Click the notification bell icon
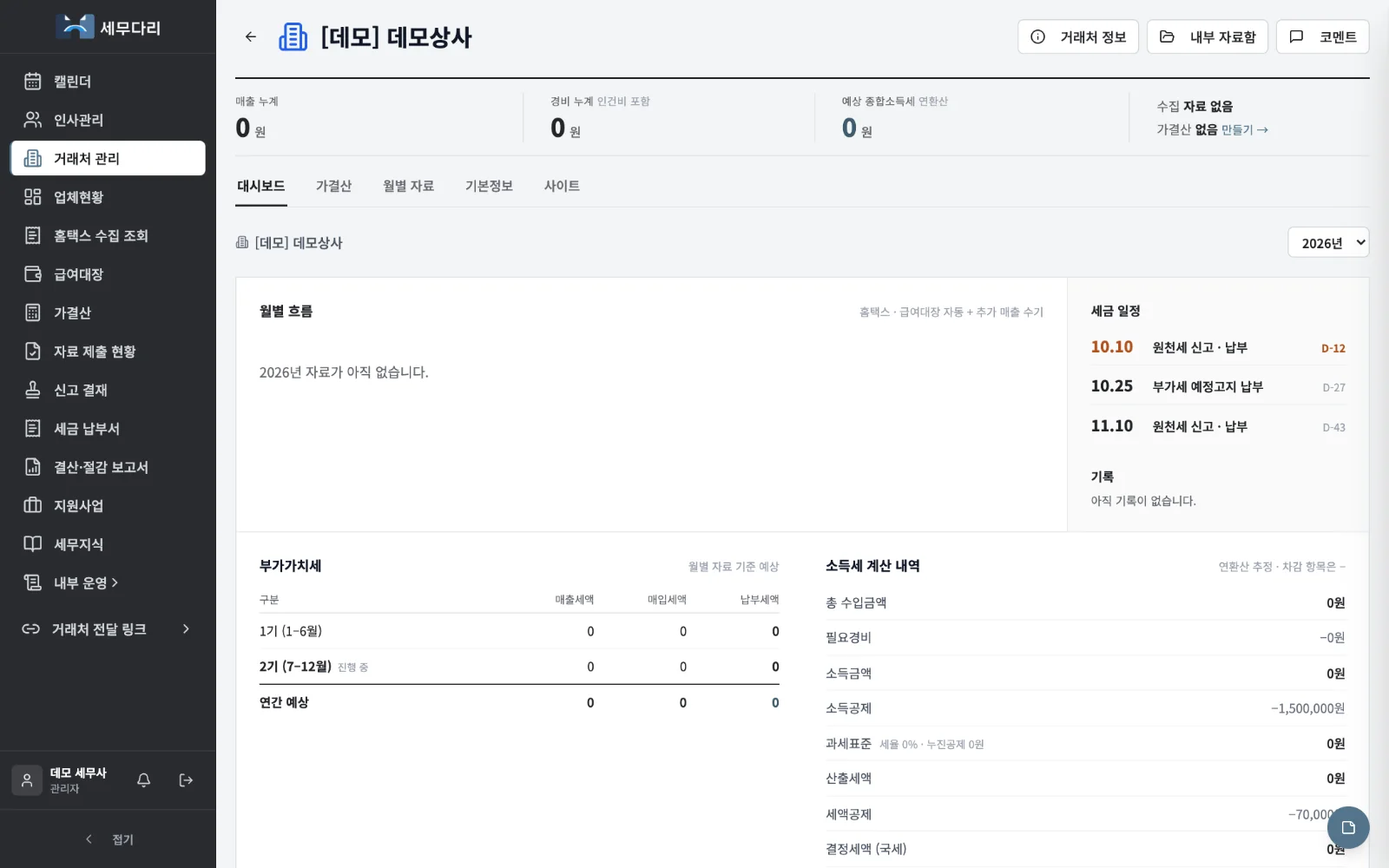 coord(144,780)
